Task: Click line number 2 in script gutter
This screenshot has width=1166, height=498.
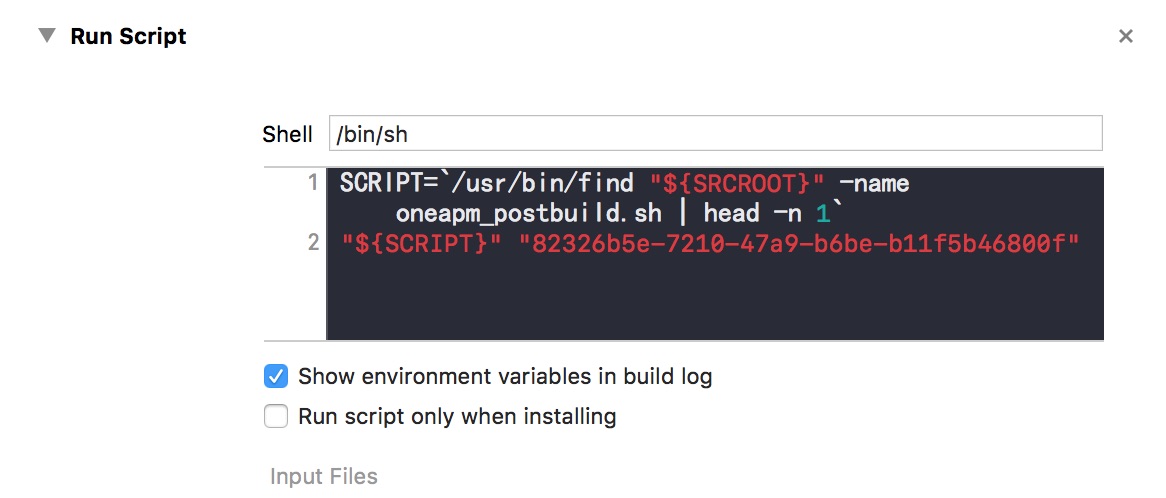Action: [313, 242]
